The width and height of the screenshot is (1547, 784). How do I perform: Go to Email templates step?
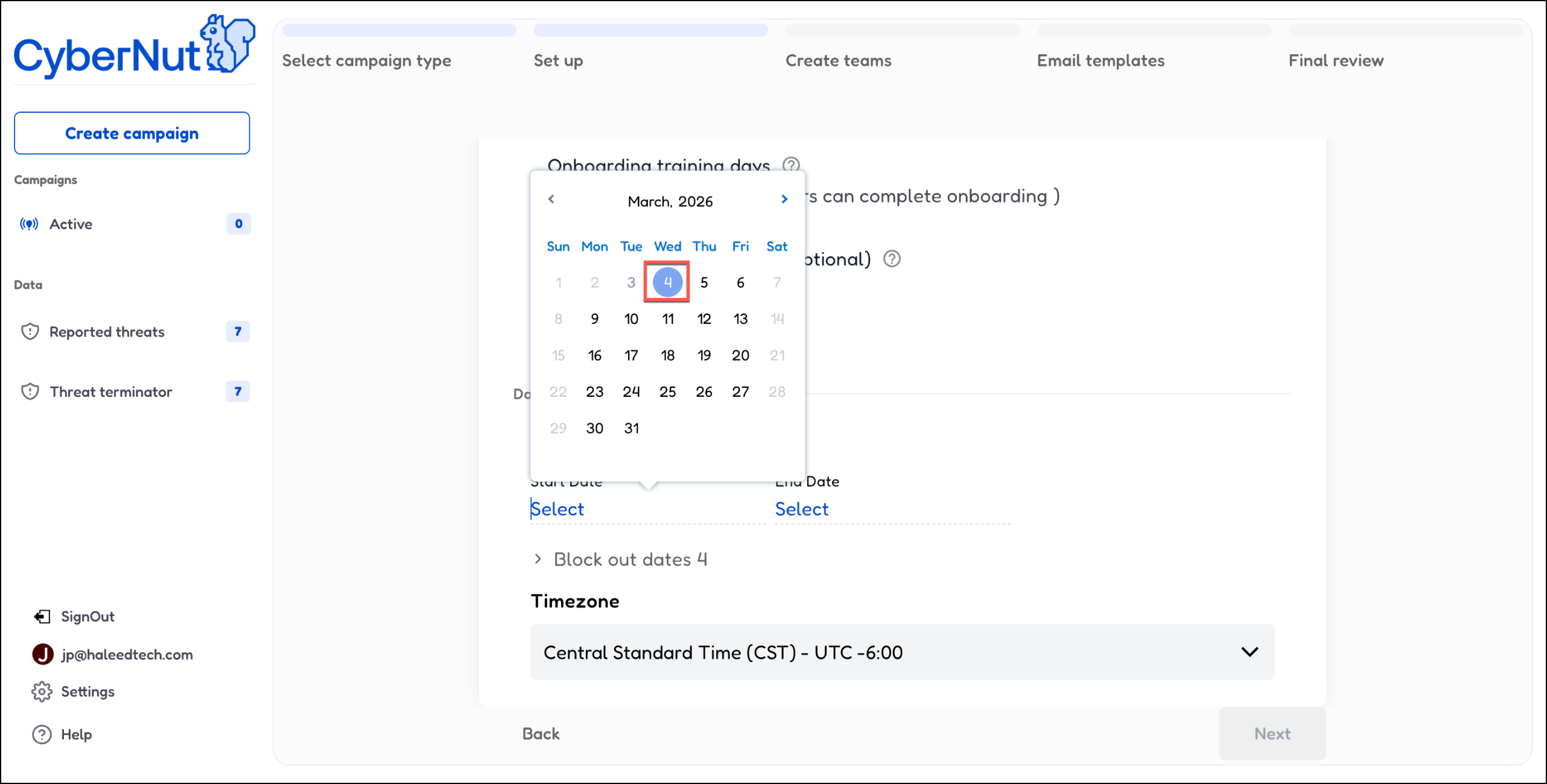point(1100,60)
